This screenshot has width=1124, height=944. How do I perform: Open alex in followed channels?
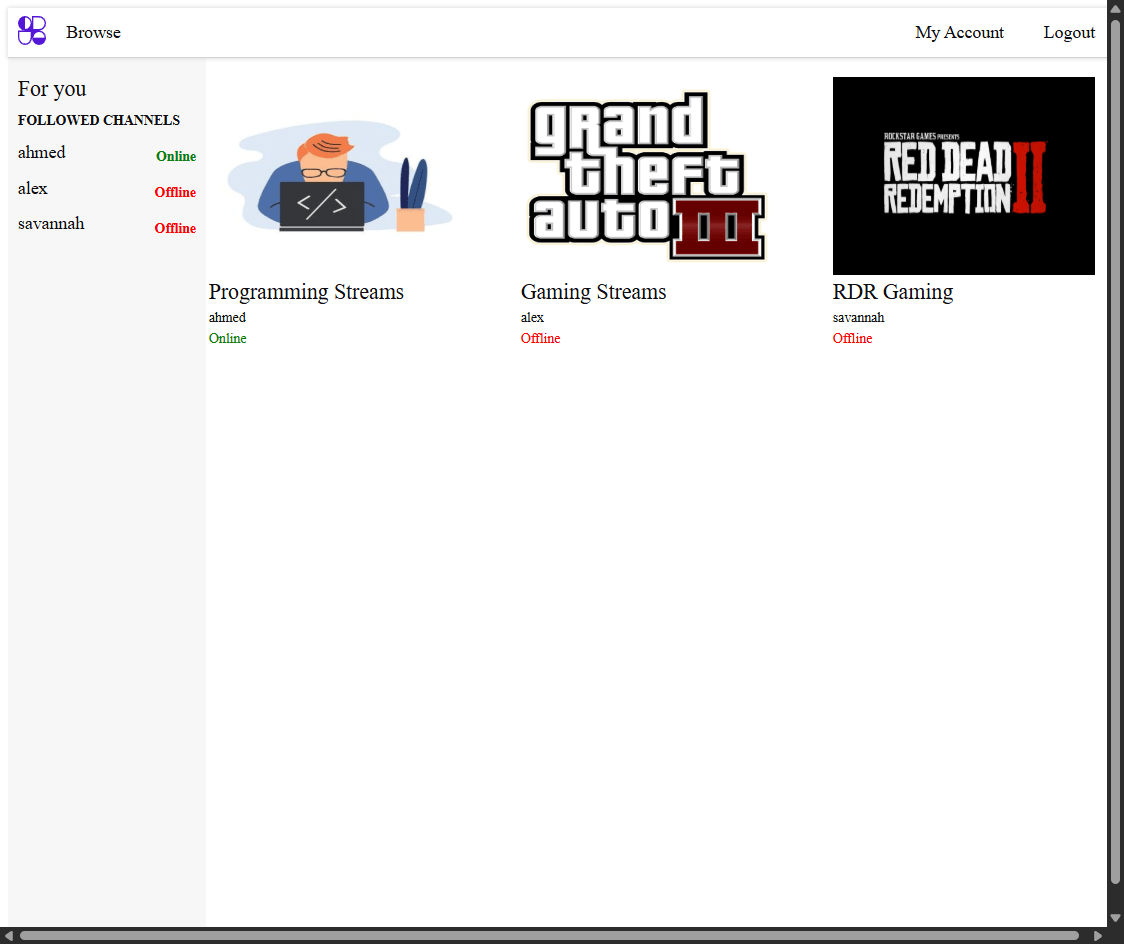tap(33, 189)
